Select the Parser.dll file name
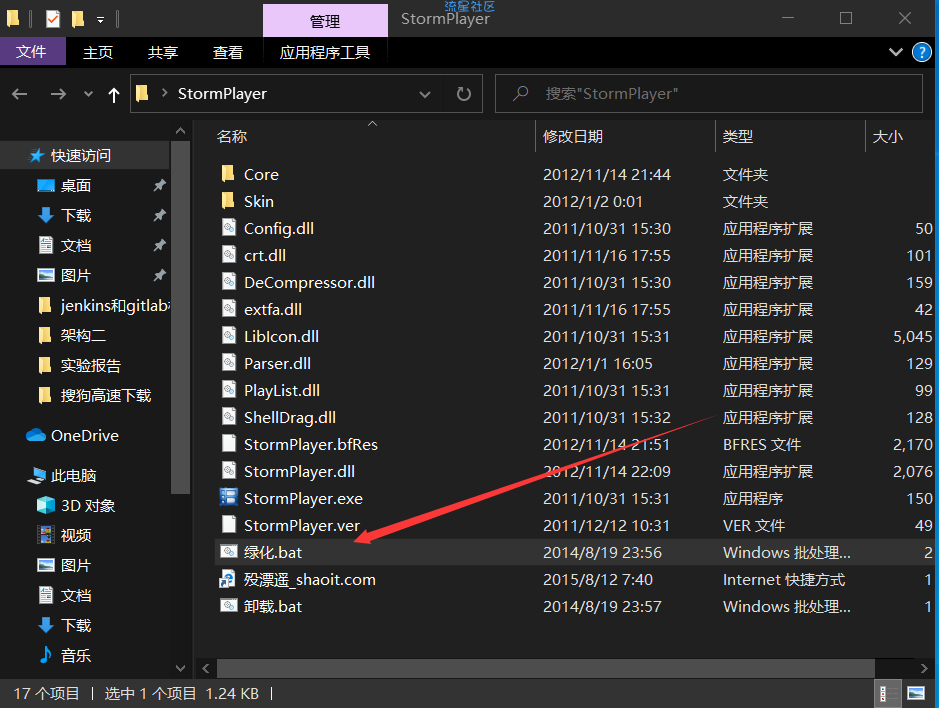Image resolution: width=939 pixels, height=708 pixels. 277,363
